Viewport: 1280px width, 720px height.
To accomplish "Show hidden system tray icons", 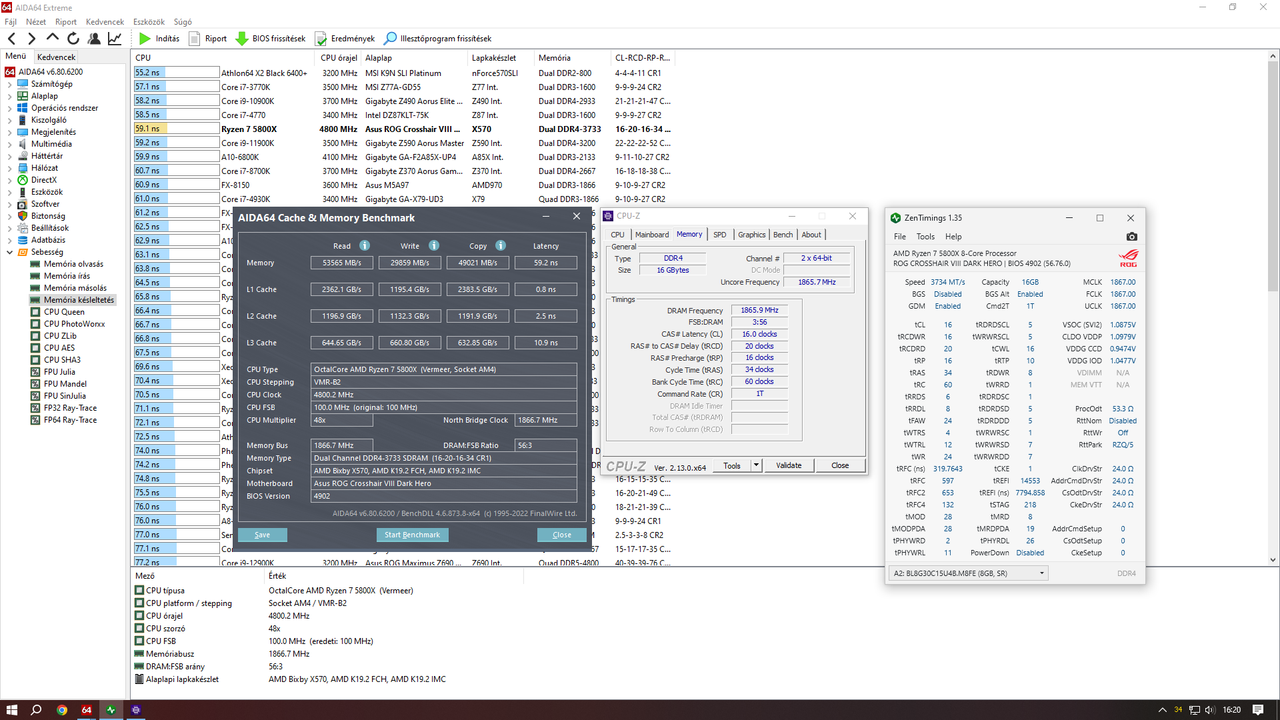I will tap(1163, 710).
